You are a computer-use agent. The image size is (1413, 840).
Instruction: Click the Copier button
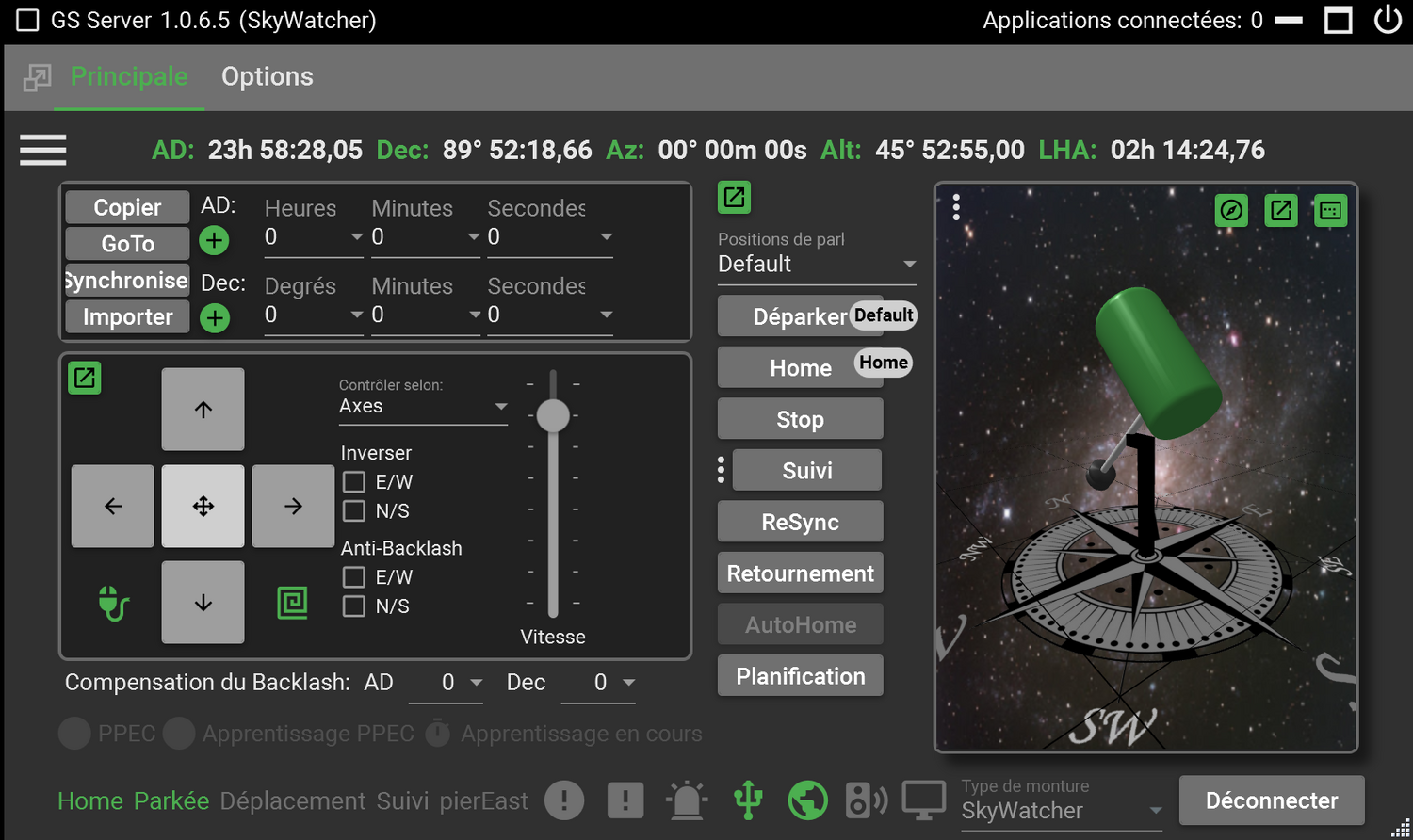[127, 207]
